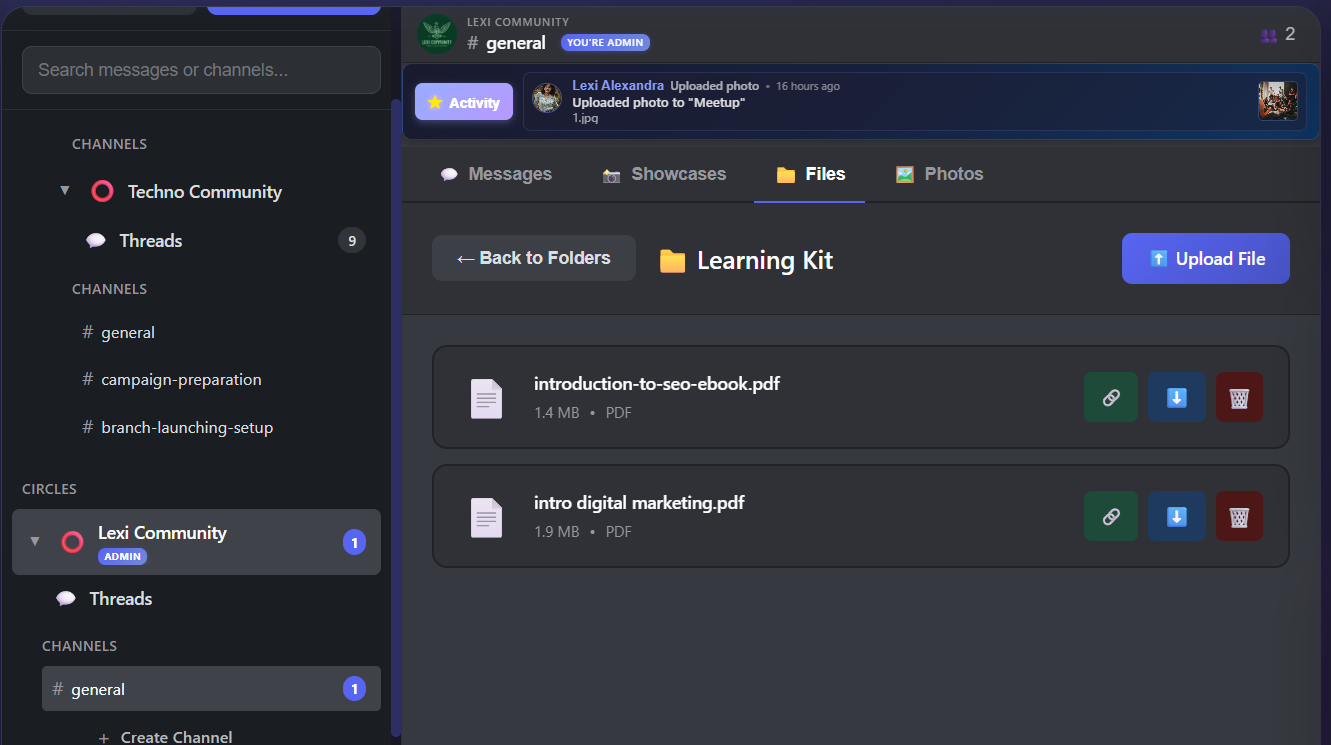
Task: Collapse the Techno Community section
Action: pos(64,190)
